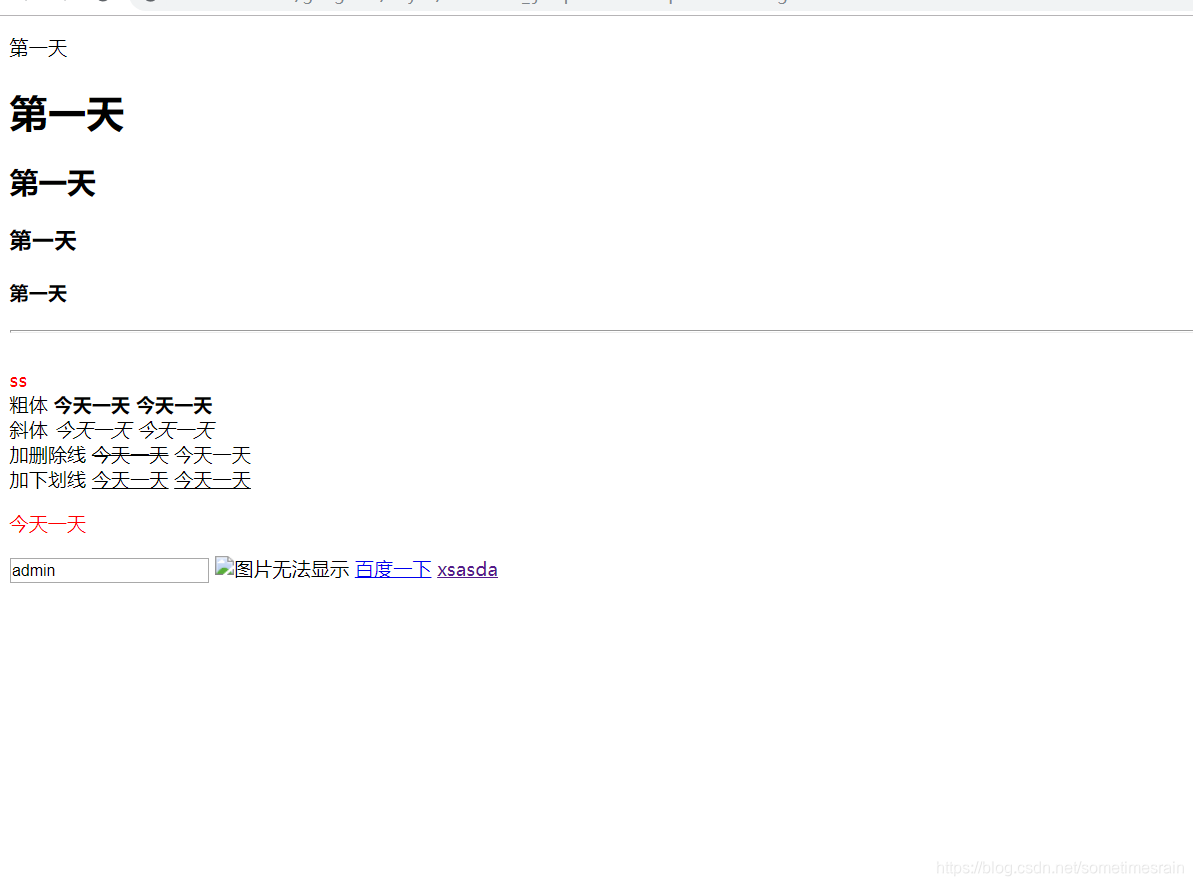Click the underlined 今天一天 text
Screen dimensions: 1193x886
pyautogui.click(x=129, y=480)
